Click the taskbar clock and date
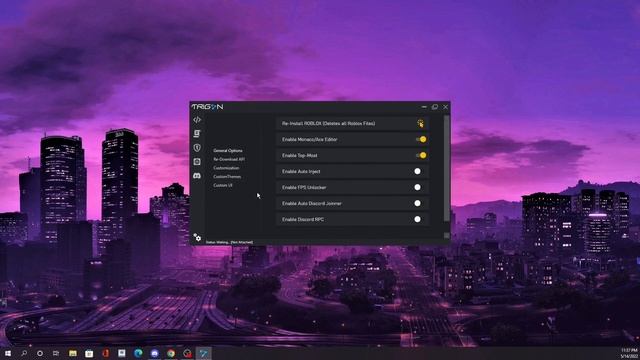The height and width of the screenshot is (360, 640). (629, 353)
